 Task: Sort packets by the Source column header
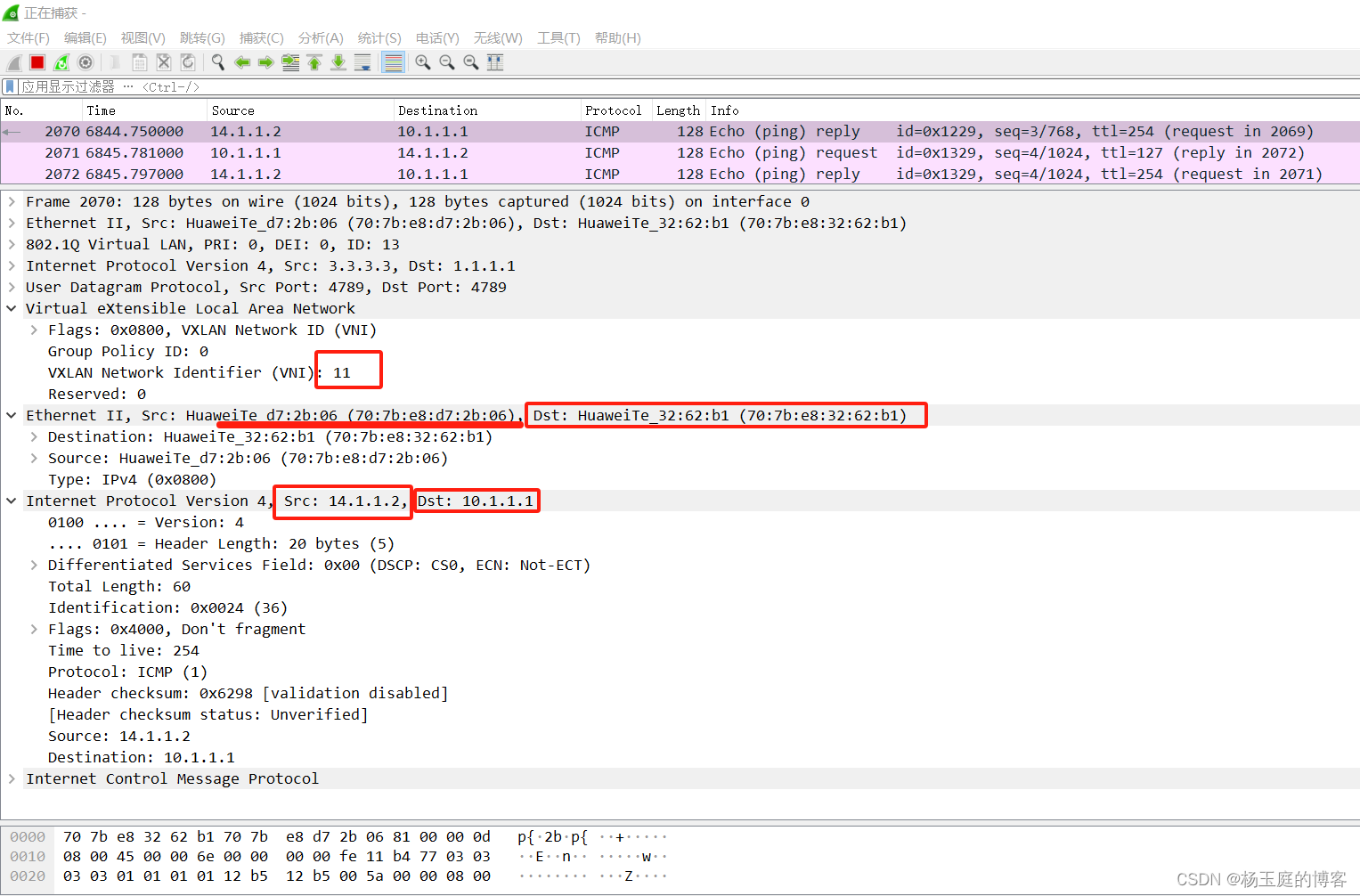(x=300, y=110)
